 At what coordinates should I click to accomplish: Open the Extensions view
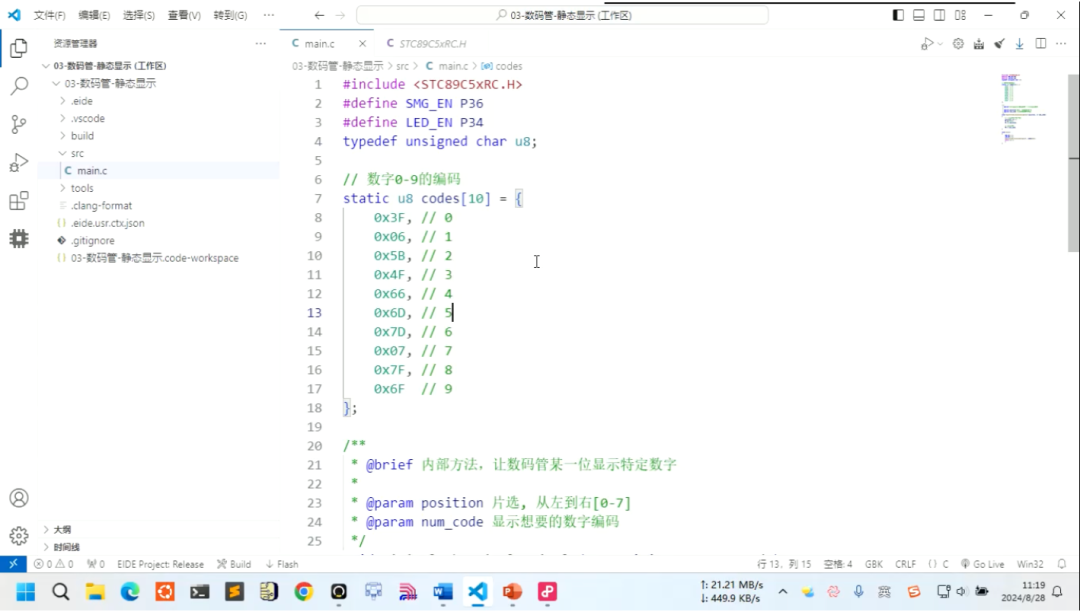coord(19,201)
